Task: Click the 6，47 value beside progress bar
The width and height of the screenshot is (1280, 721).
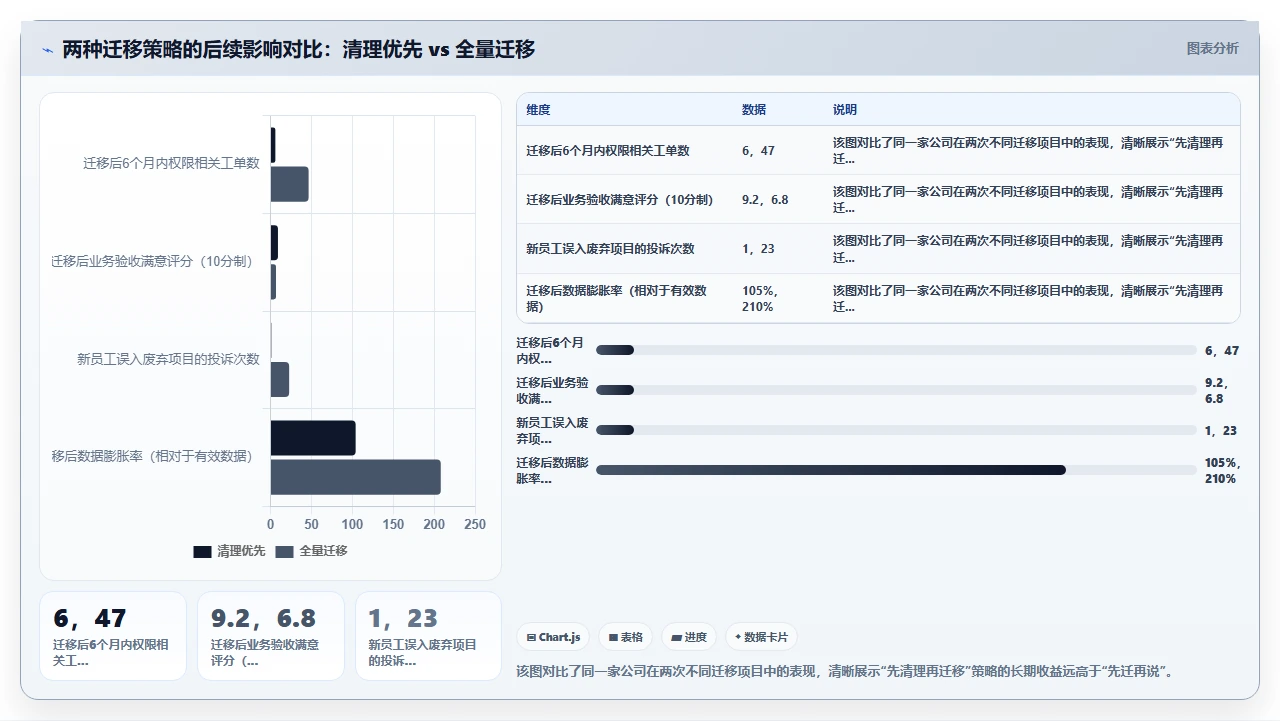Action: tap(1222, 350)
